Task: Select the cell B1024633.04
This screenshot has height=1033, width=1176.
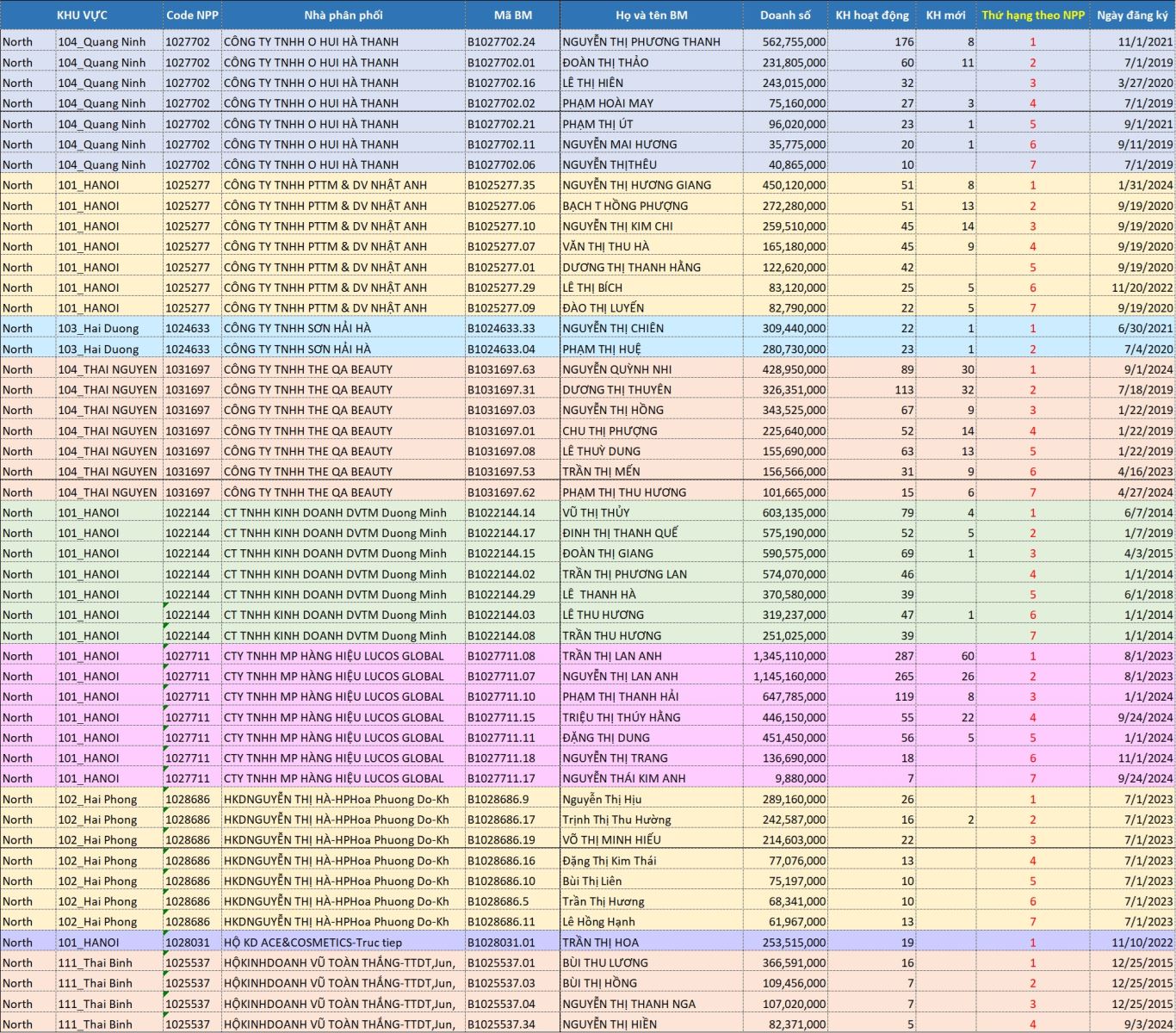Action: click(513, 349)
